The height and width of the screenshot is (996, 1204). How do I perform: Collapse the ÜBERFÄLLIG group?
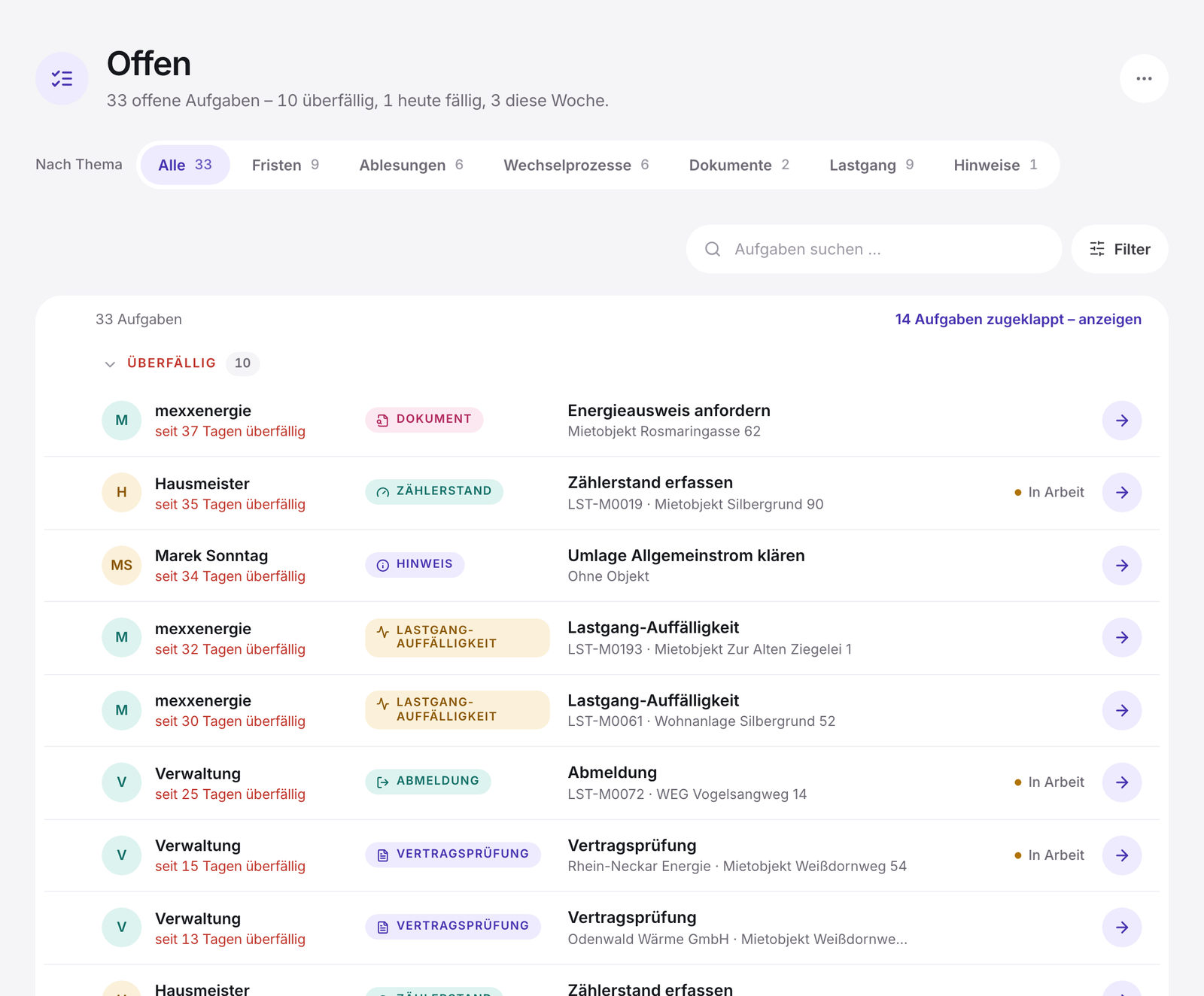click(x=110, y=364)
